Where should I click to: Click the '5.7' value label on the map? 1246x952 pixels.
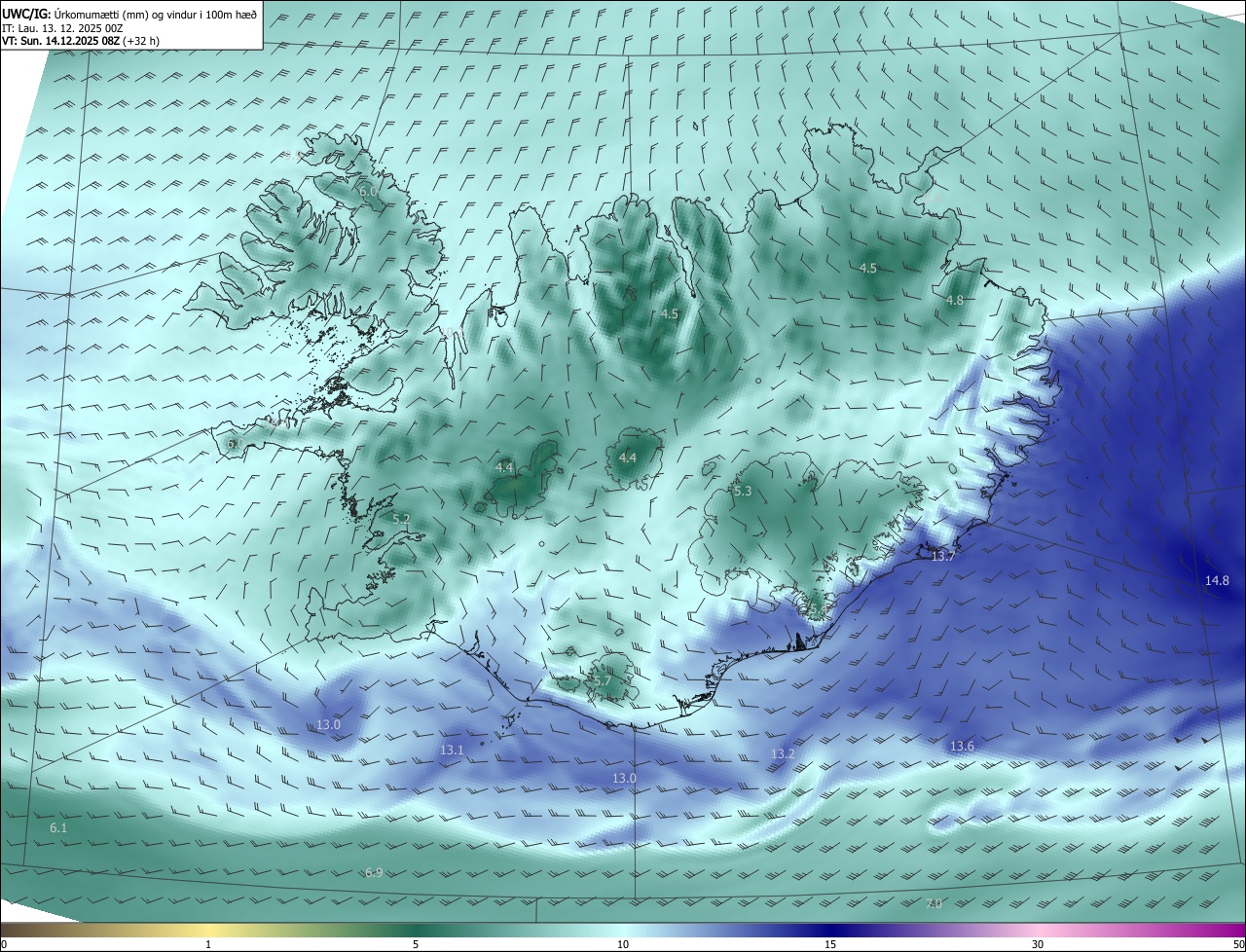click(x=602, y=680)
